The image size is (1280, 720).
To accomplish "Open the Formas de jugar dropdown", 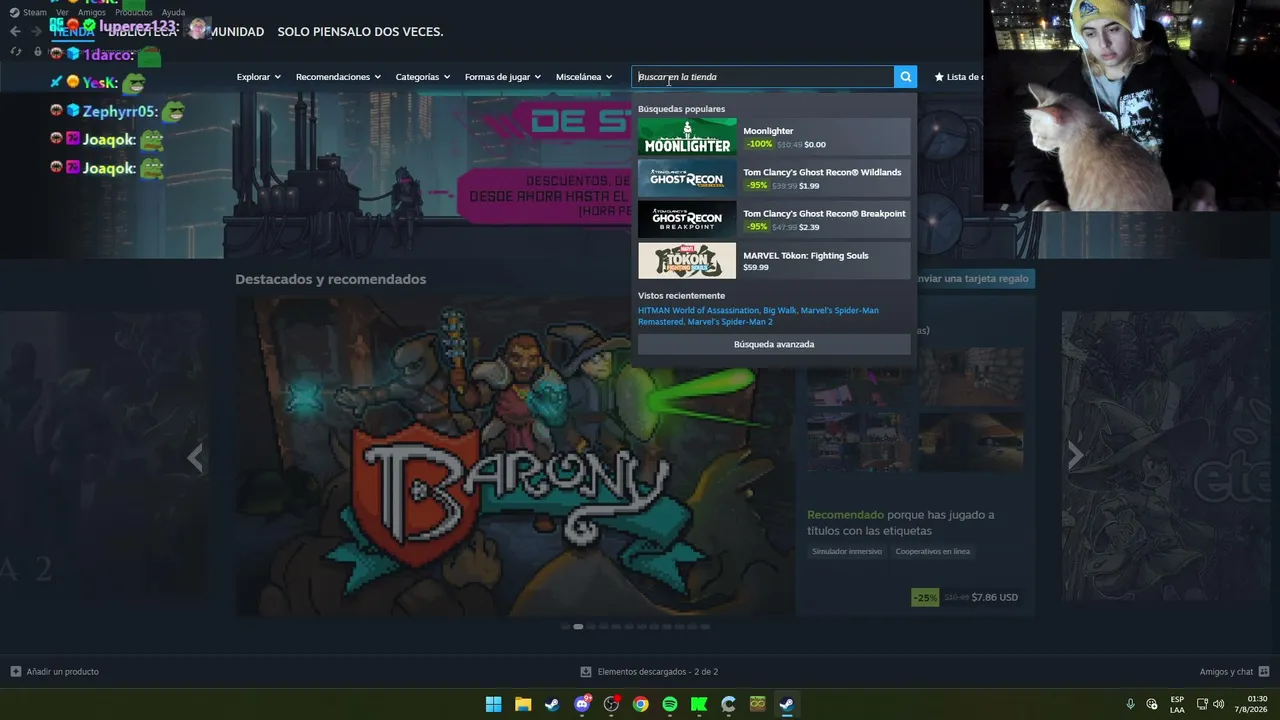I will click(503, 77).
